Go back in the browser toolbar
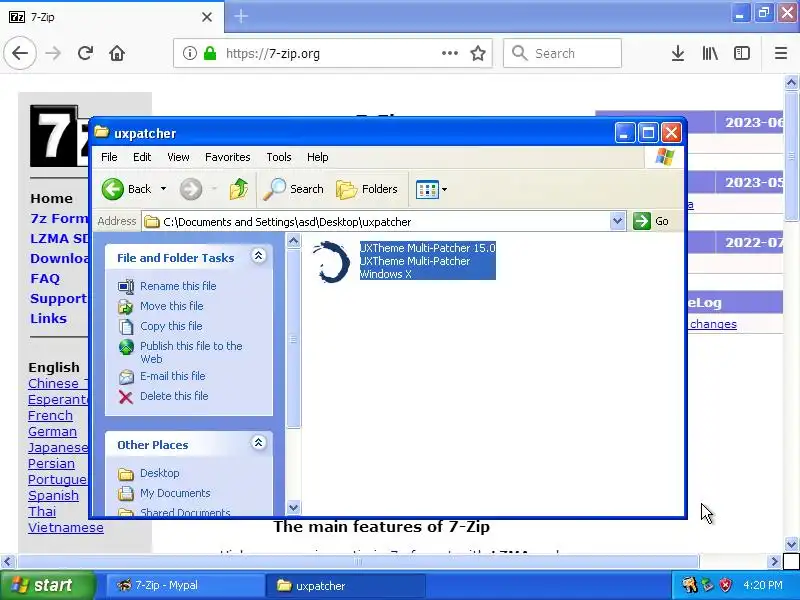Viewport: 800px width, 600px height. pyautogui.click(x=20, y=53)
